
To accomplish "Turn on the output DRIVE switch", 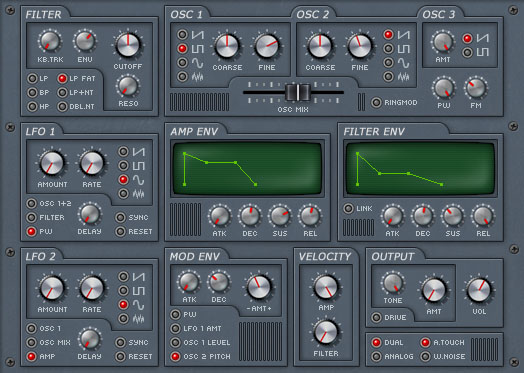I will (x=376, y=317).
